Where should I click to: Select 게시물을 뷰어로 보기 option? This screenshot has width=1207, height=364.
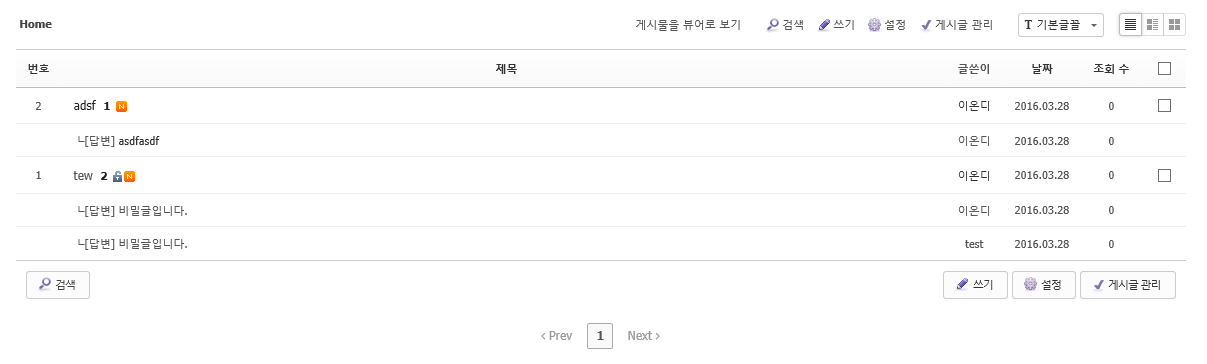click(688, 25)
